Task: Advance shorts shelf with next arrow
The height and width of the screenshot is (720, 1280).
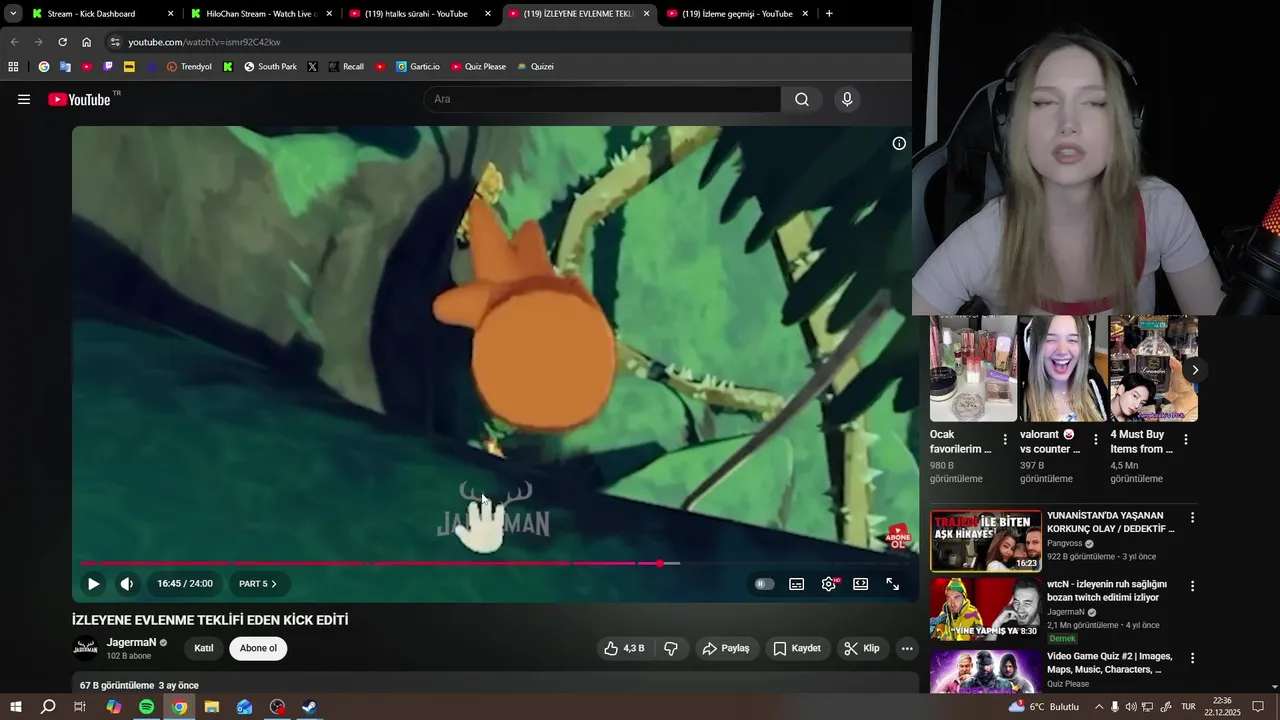Action: [1195, 370]
